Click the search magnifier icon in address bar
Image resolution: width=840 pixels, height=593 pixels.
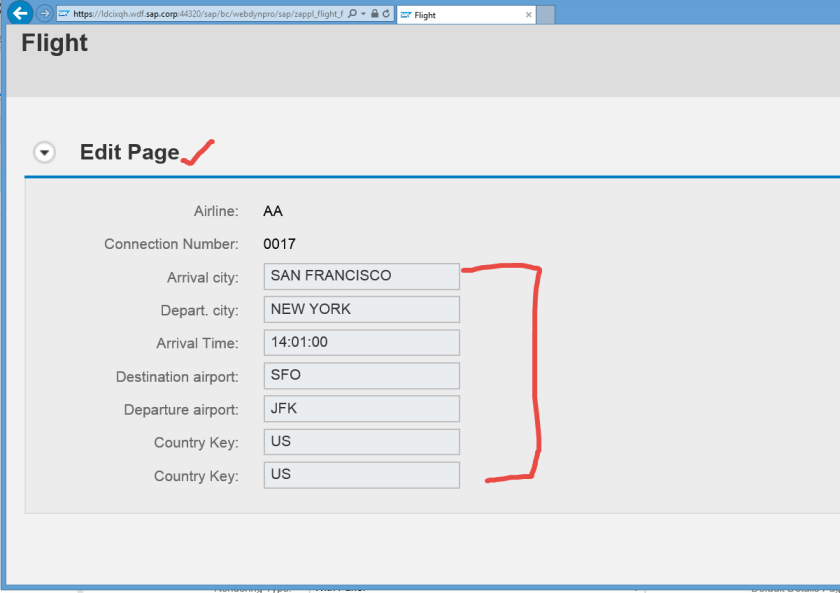tap(352, 14)
